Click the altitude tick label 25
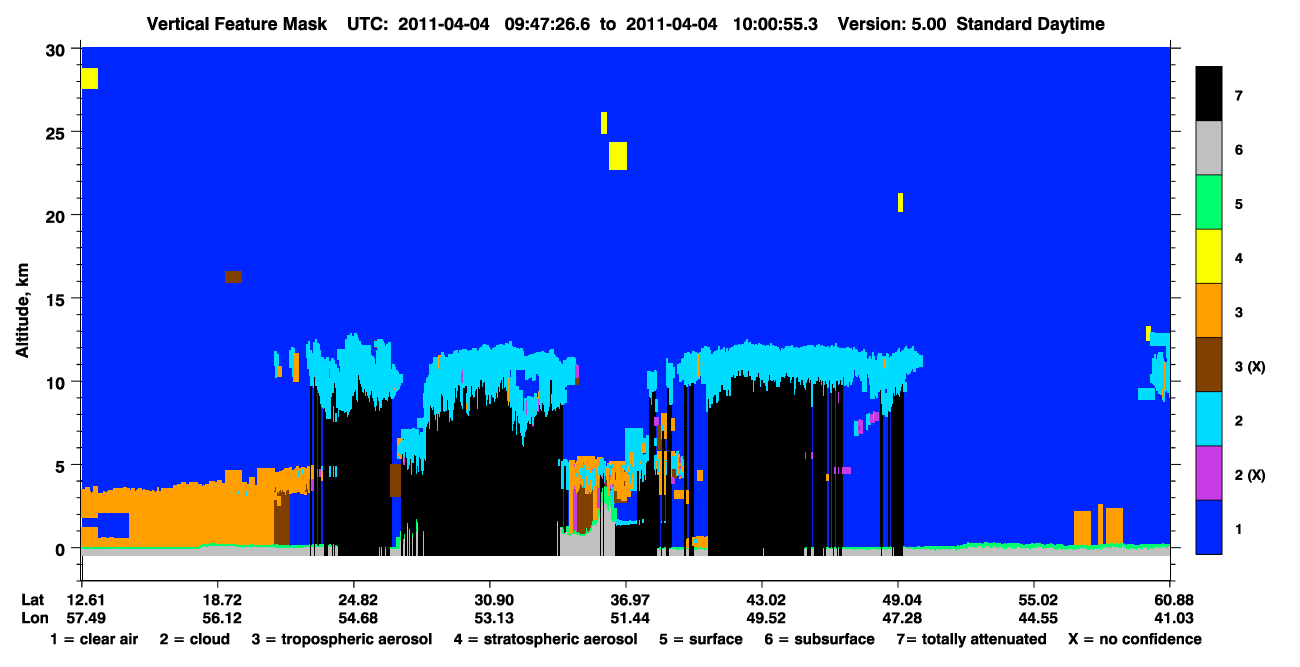Screen dimensions: 1300x667 point(58,133)
